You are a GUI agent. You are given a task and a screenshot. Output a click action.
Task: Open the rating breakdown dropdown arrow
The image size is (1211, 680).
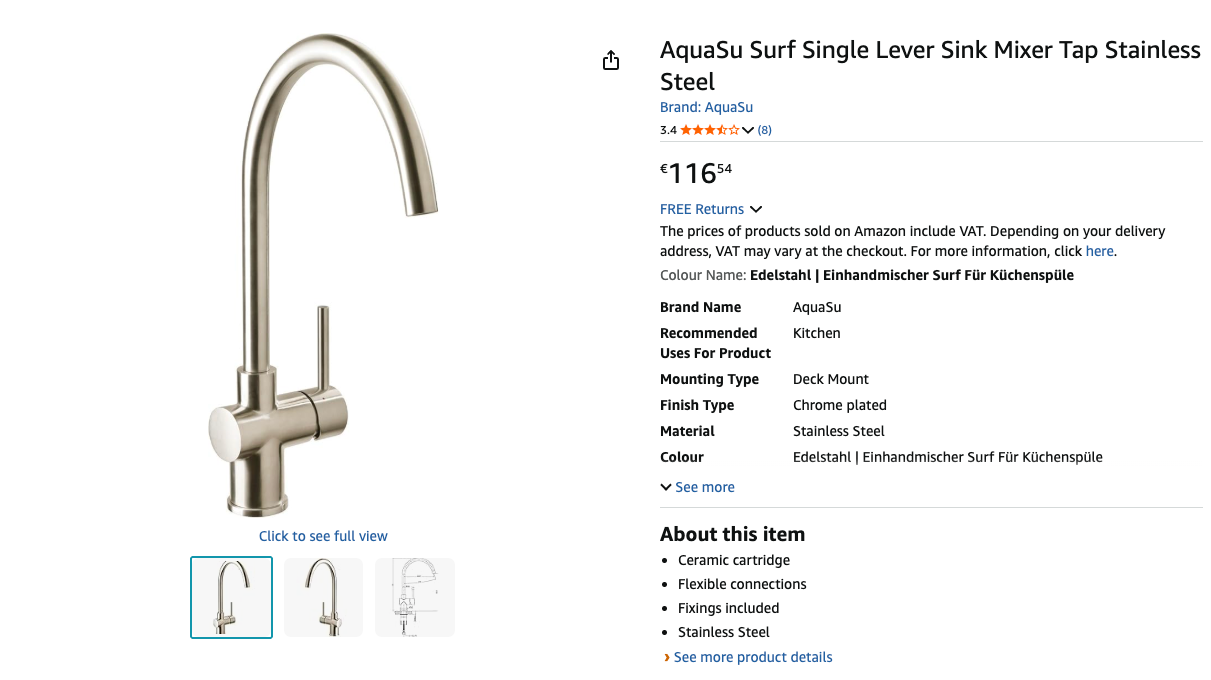click(x=748, y=130)
